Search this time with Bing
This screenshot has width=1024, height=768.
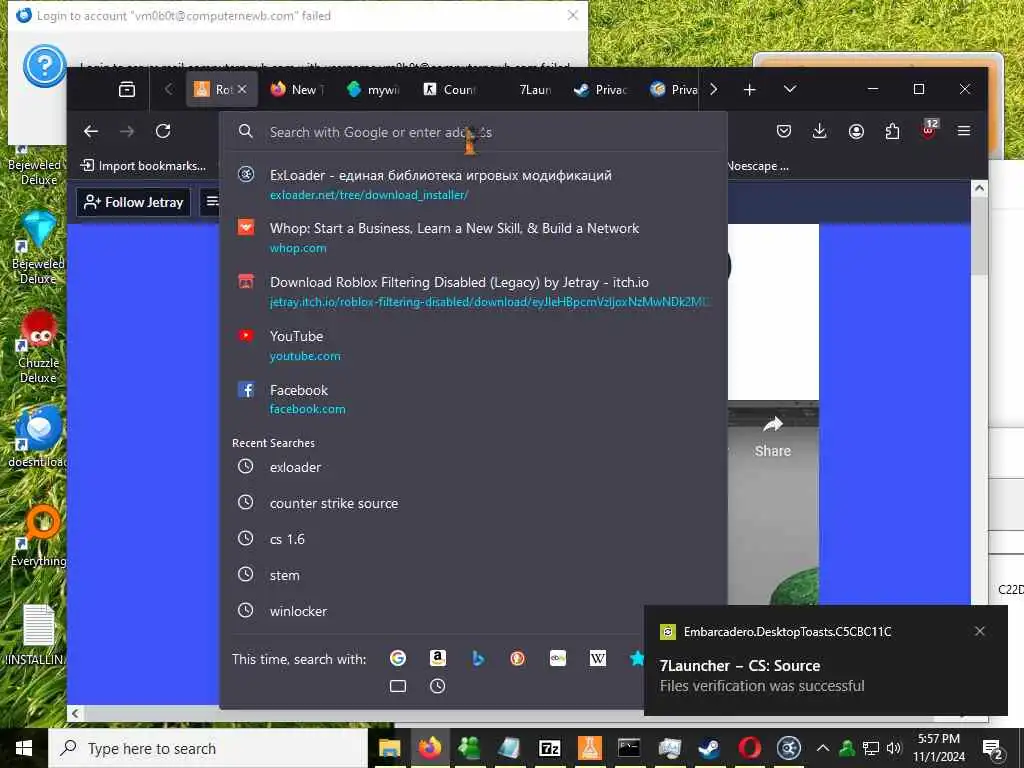(x=478, y=658)
